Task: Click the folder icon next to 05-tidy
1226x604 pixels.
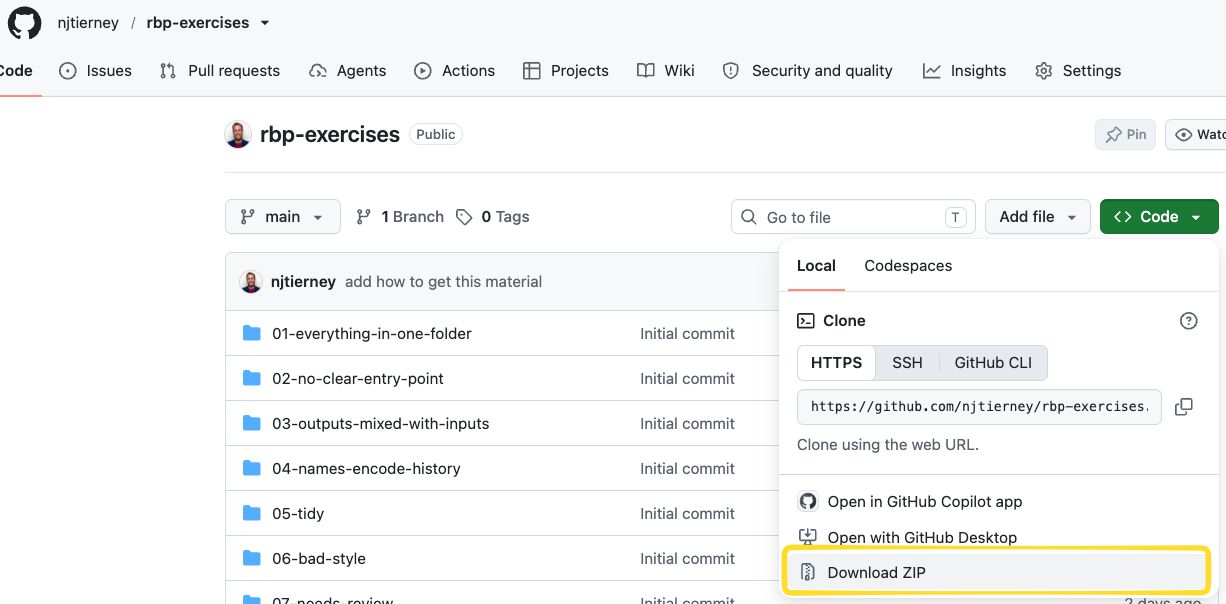Action: click(252, 513)
